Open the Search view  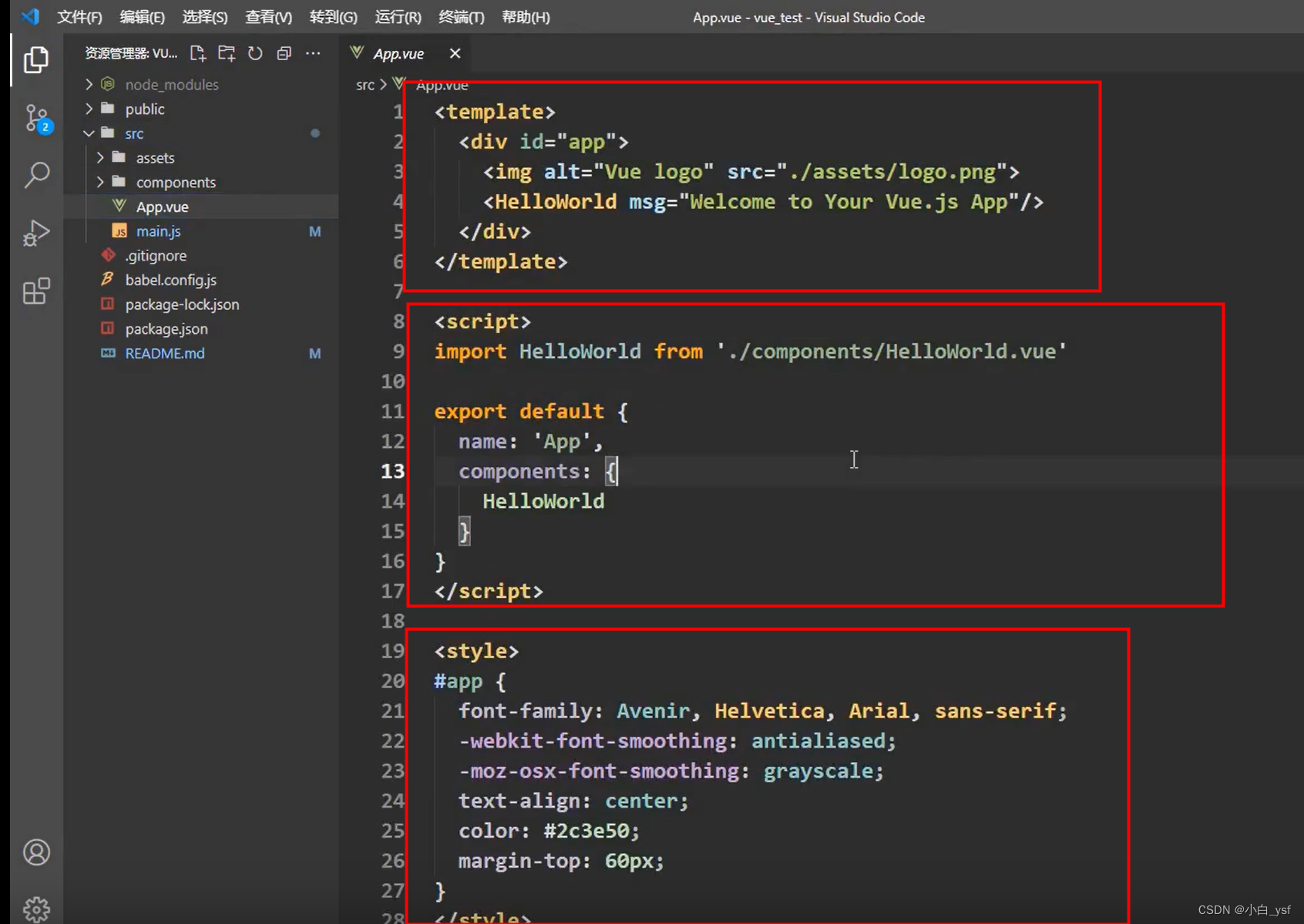(x=37, y=175)
